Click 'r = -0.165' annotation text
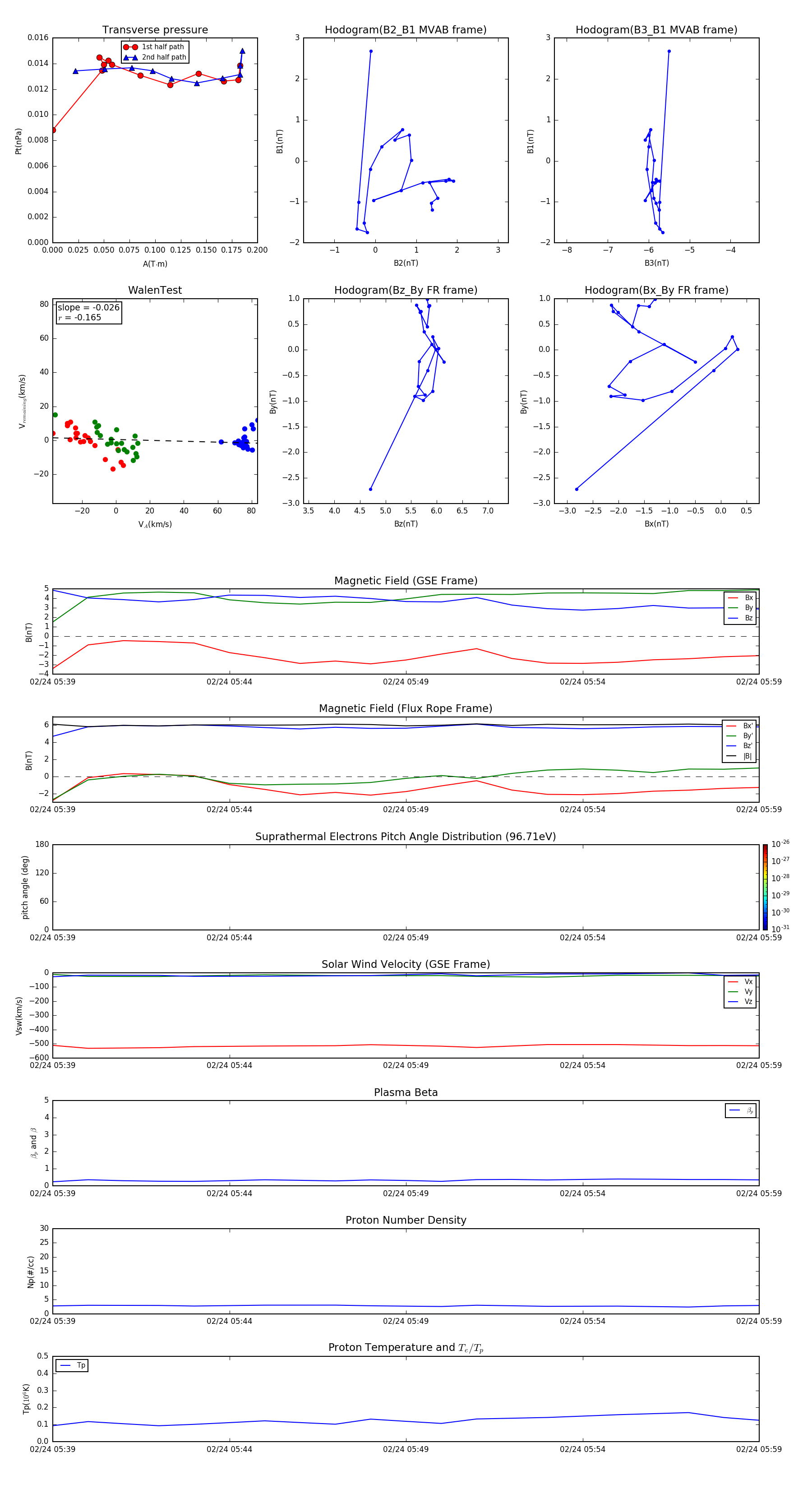The image size is (812, 1489). [x=79, y=317]
